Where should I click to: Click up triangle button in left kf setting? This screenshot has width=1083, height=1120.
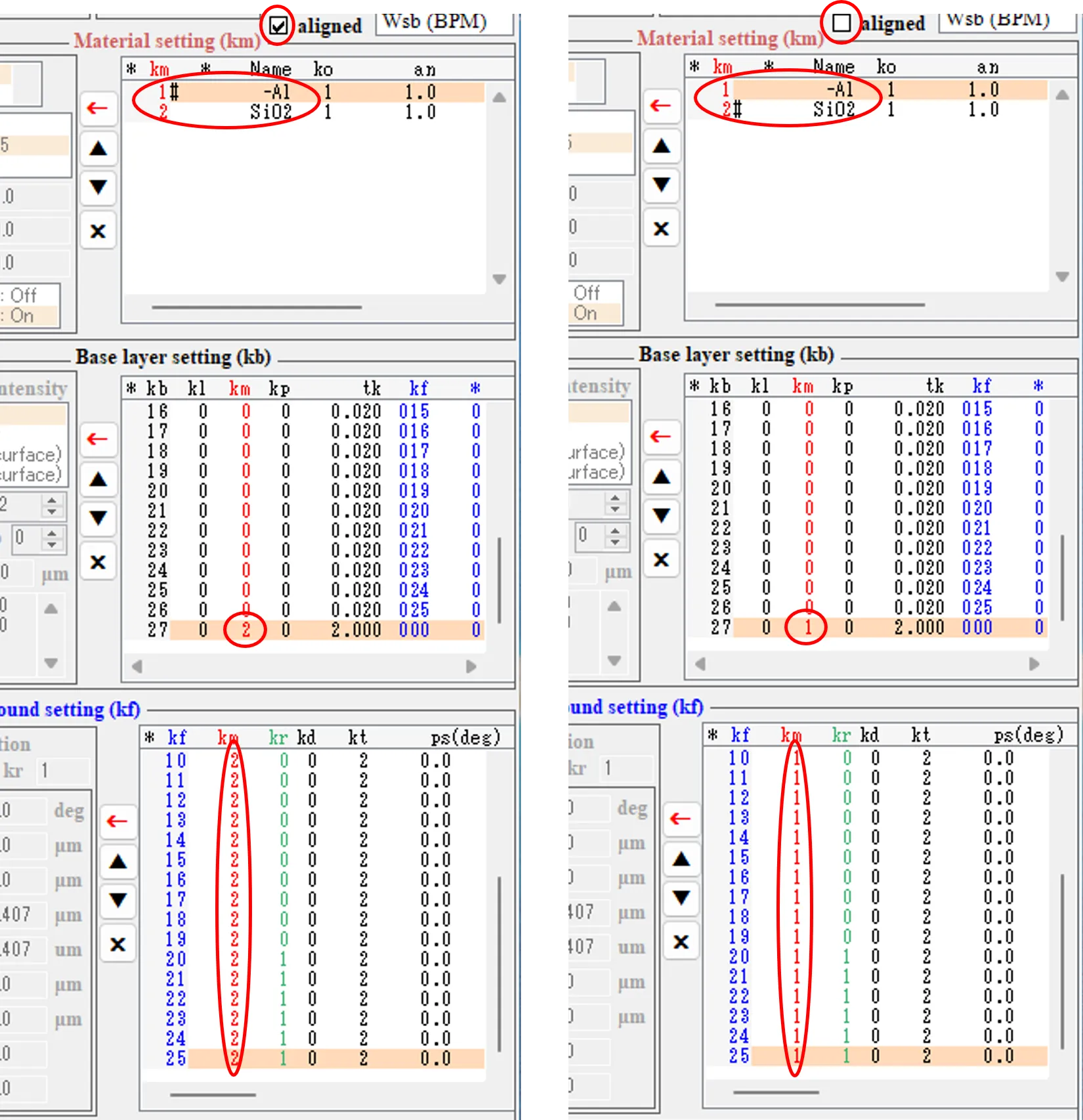(x=117, y=862)
